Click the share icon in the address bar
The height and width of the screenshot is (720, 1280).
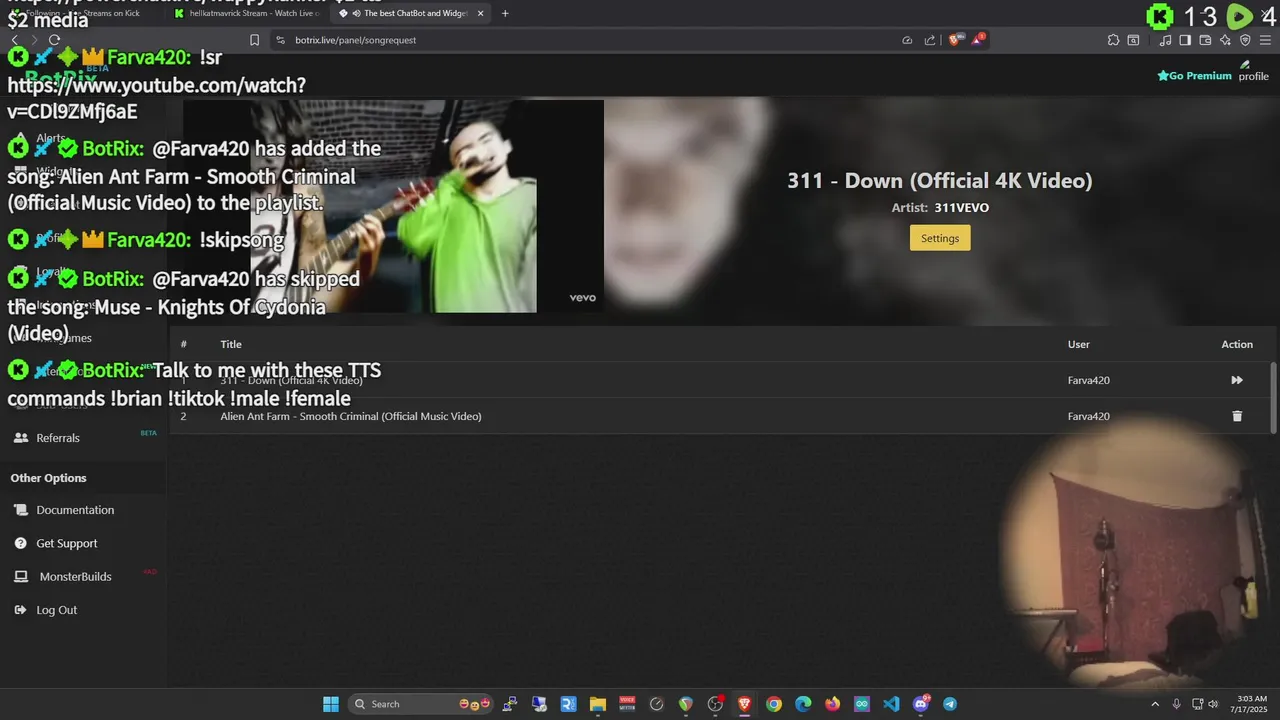coord(930,40)
